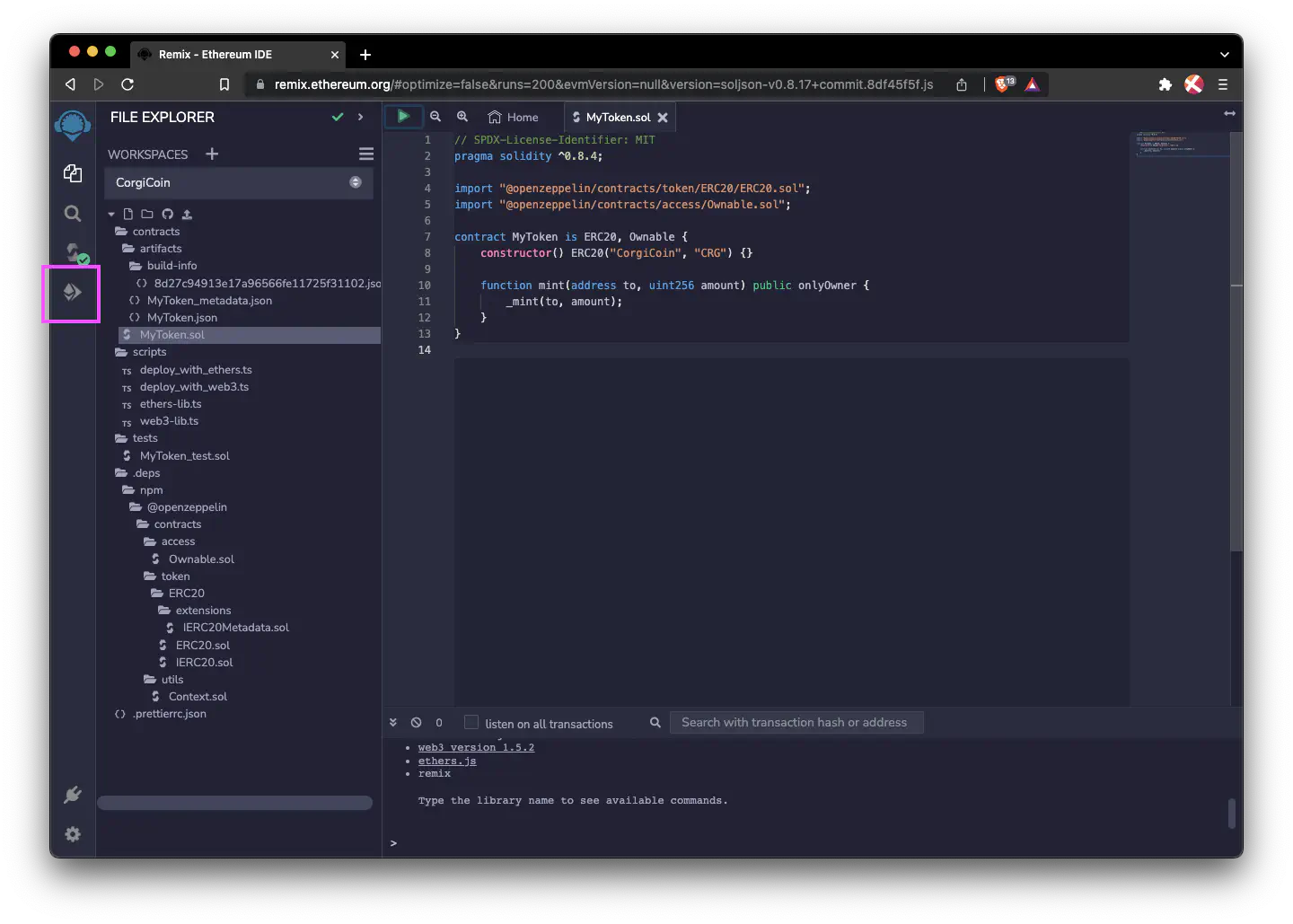Zoom in the editor font
Screen dimensions: 1293x924
click(x=462, y=117)
